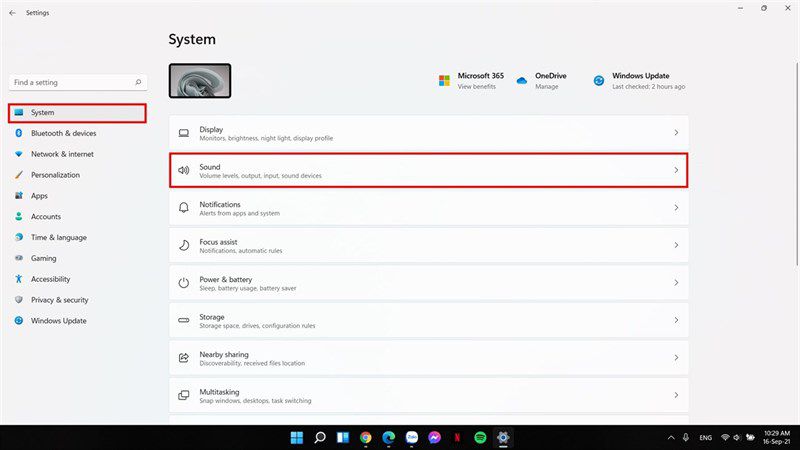Go to the Personalization section
Screen dimensions: 800x450
click(77, 175)
